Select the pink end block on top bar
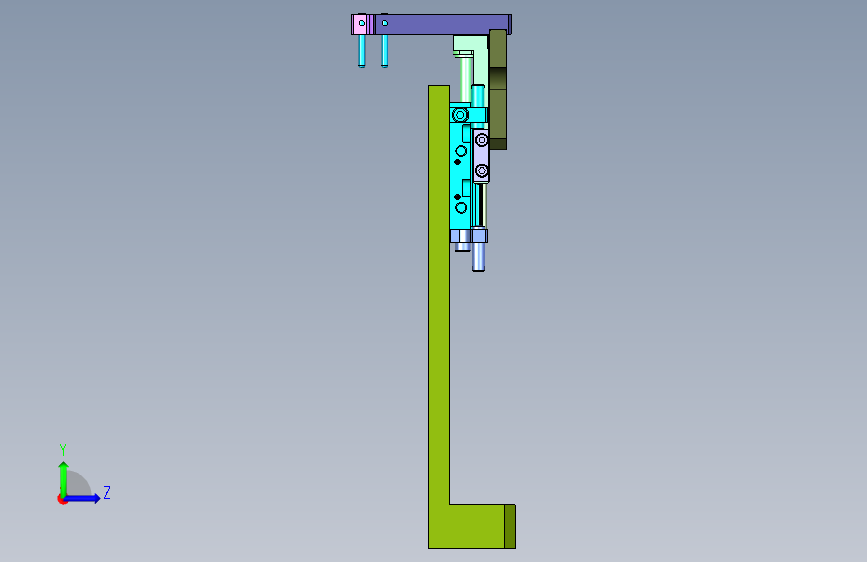The image size is (867, 562). point(360,24)
